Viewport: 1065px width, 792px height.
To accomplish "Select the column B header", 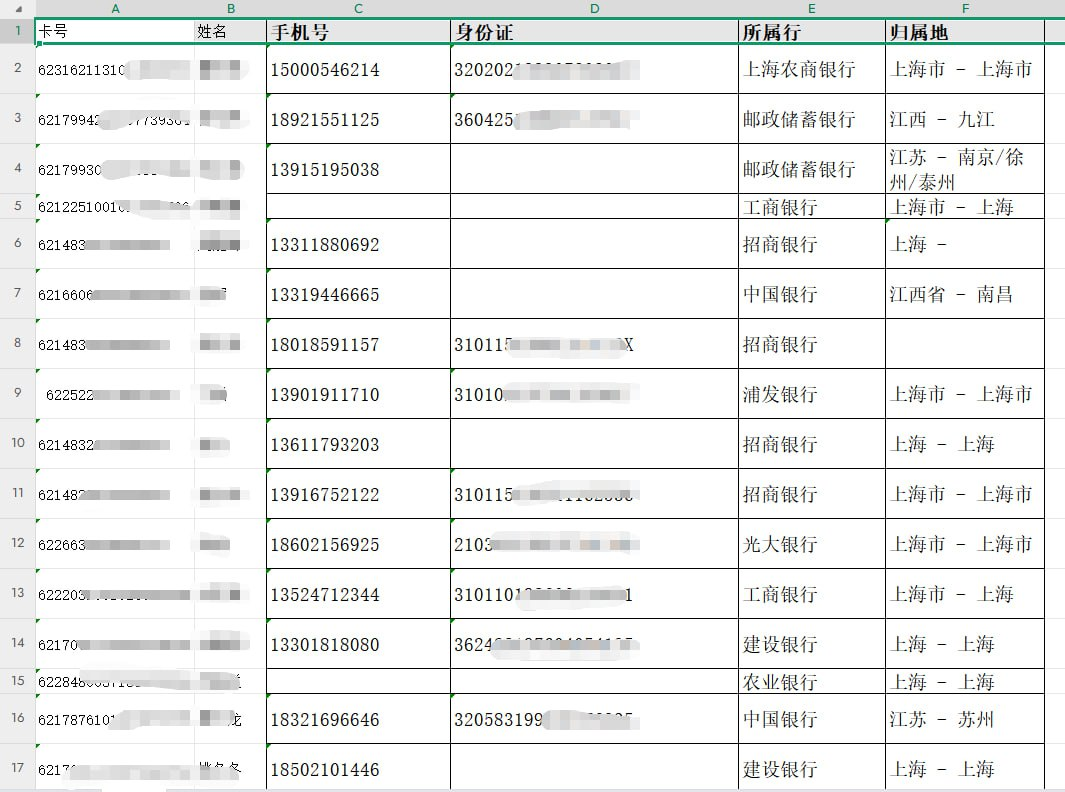I will pos(230,8).
